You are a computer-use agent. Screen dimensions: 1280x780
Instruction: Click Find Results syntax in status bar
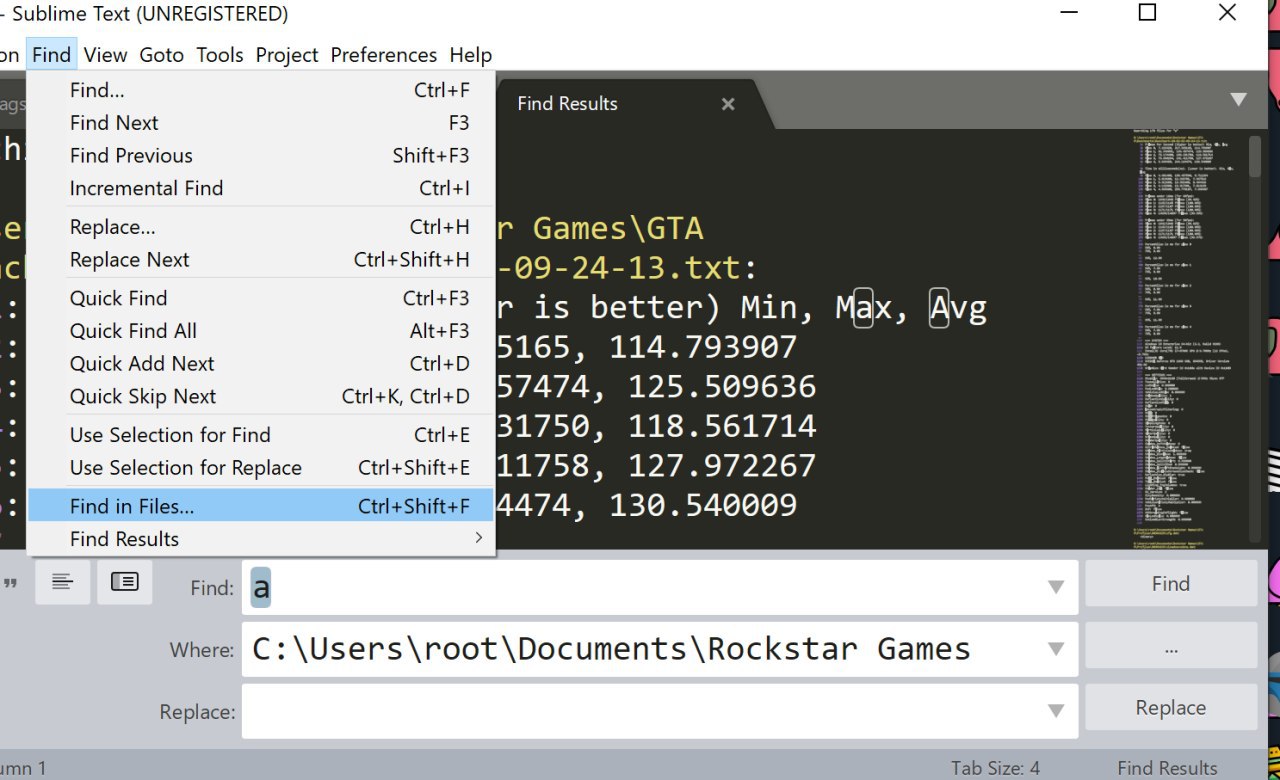coord(1167,768)
